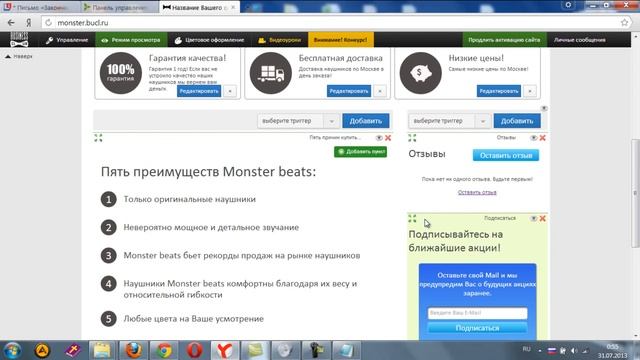Viewport: 640px width, 360px height.
Task: Expand the Отзывы block with green arrows
Action: point(412,138)
